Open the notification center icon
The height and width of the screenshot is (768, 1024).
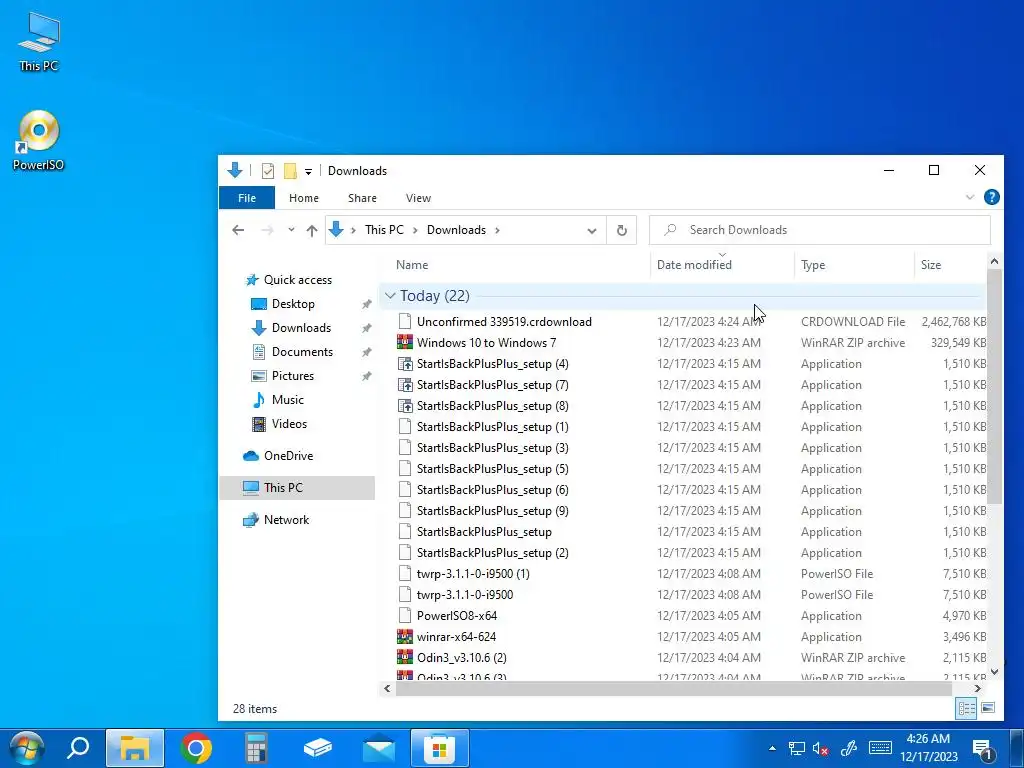(x=983, y=749)
